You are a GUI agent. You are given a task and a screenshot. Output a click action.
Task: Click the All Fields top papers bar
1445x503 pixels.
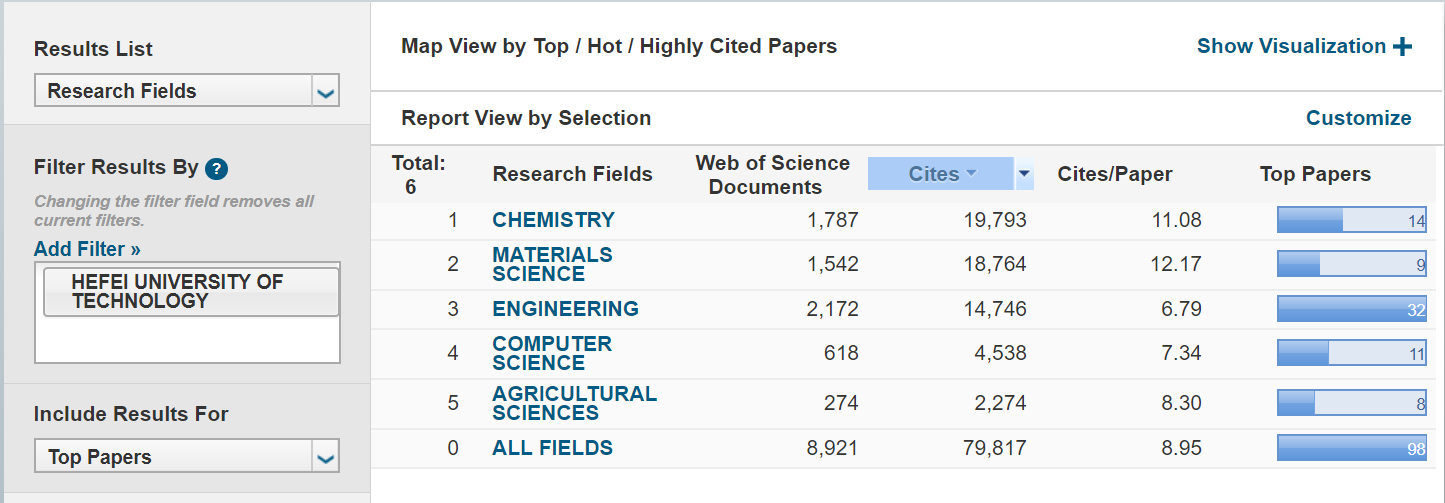point(1351,448)
